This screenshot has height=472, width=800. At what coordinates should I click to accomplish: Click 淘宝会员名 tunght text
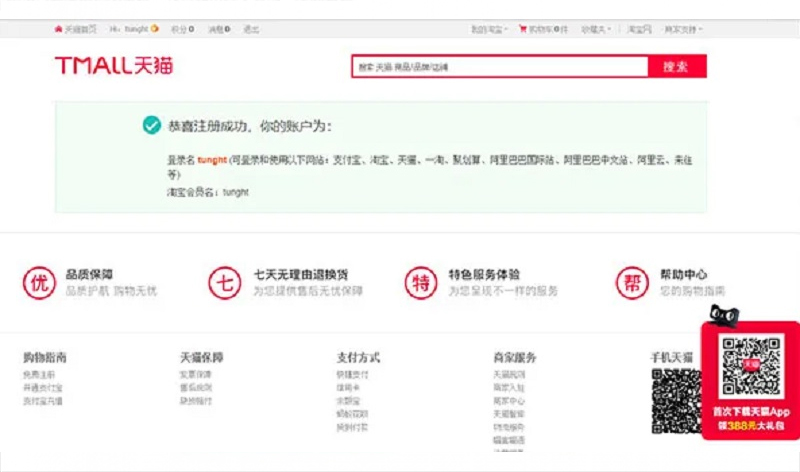coord(208,192)
